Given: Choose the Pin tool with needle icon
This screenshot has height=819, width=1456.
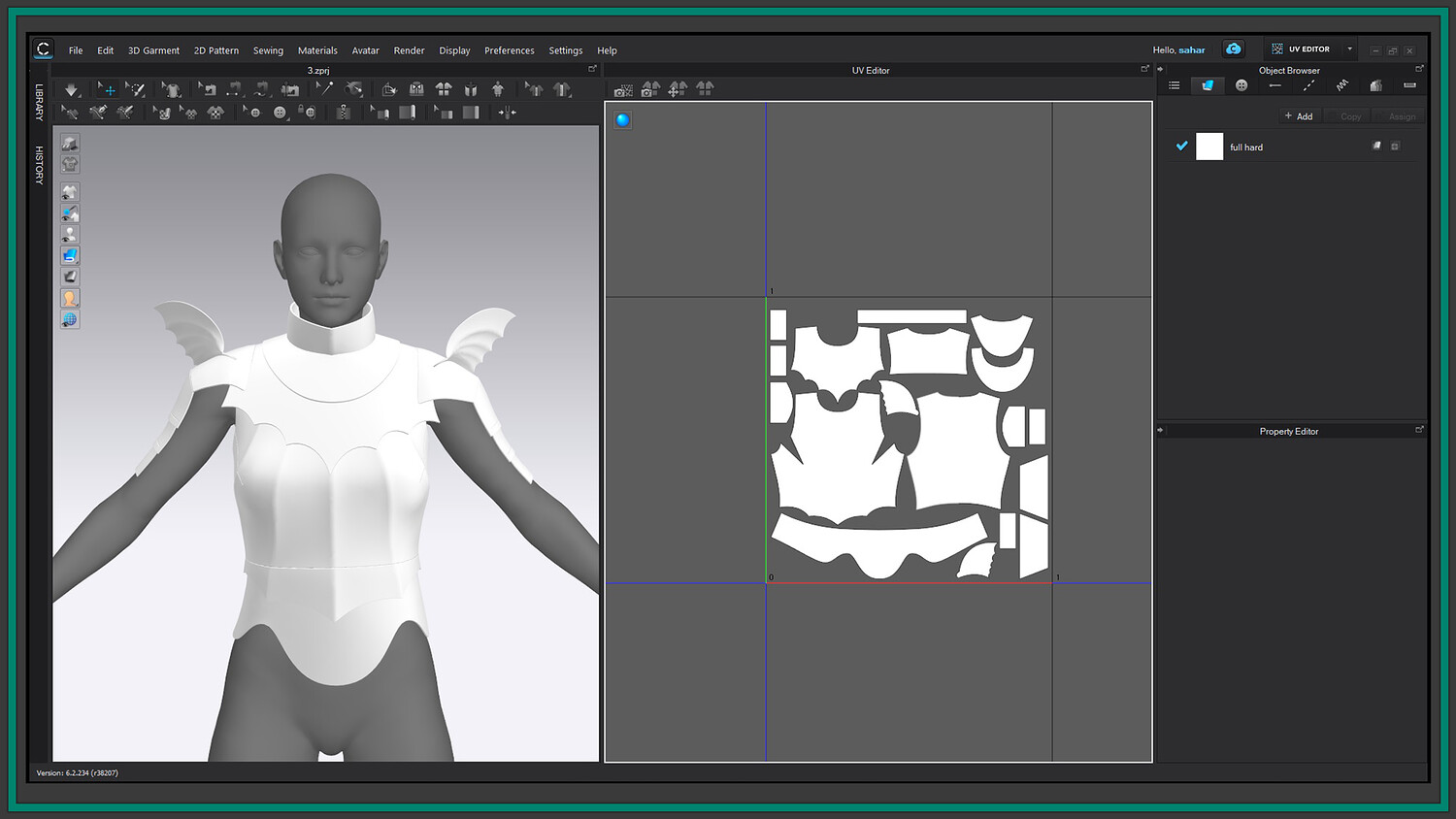Looking at the screenshot, I should point(324,89).
